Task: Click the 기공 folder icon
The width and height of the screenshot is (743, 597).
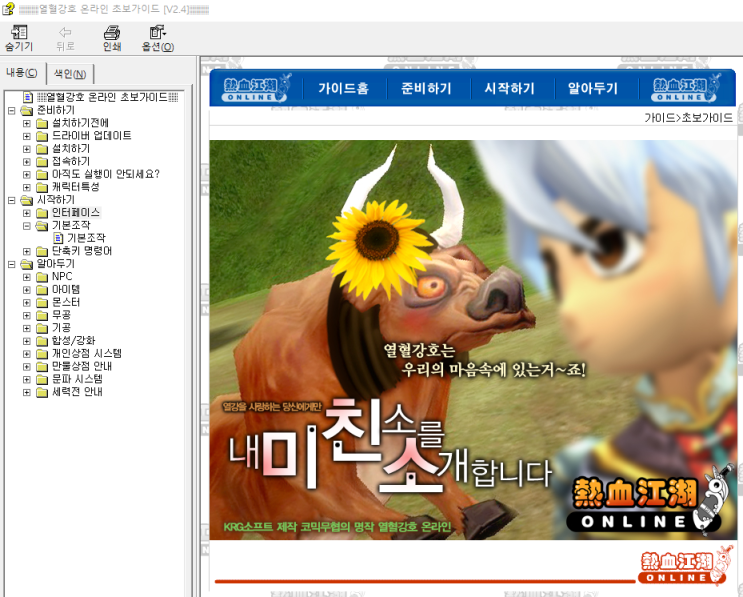Action: point(42,328)
